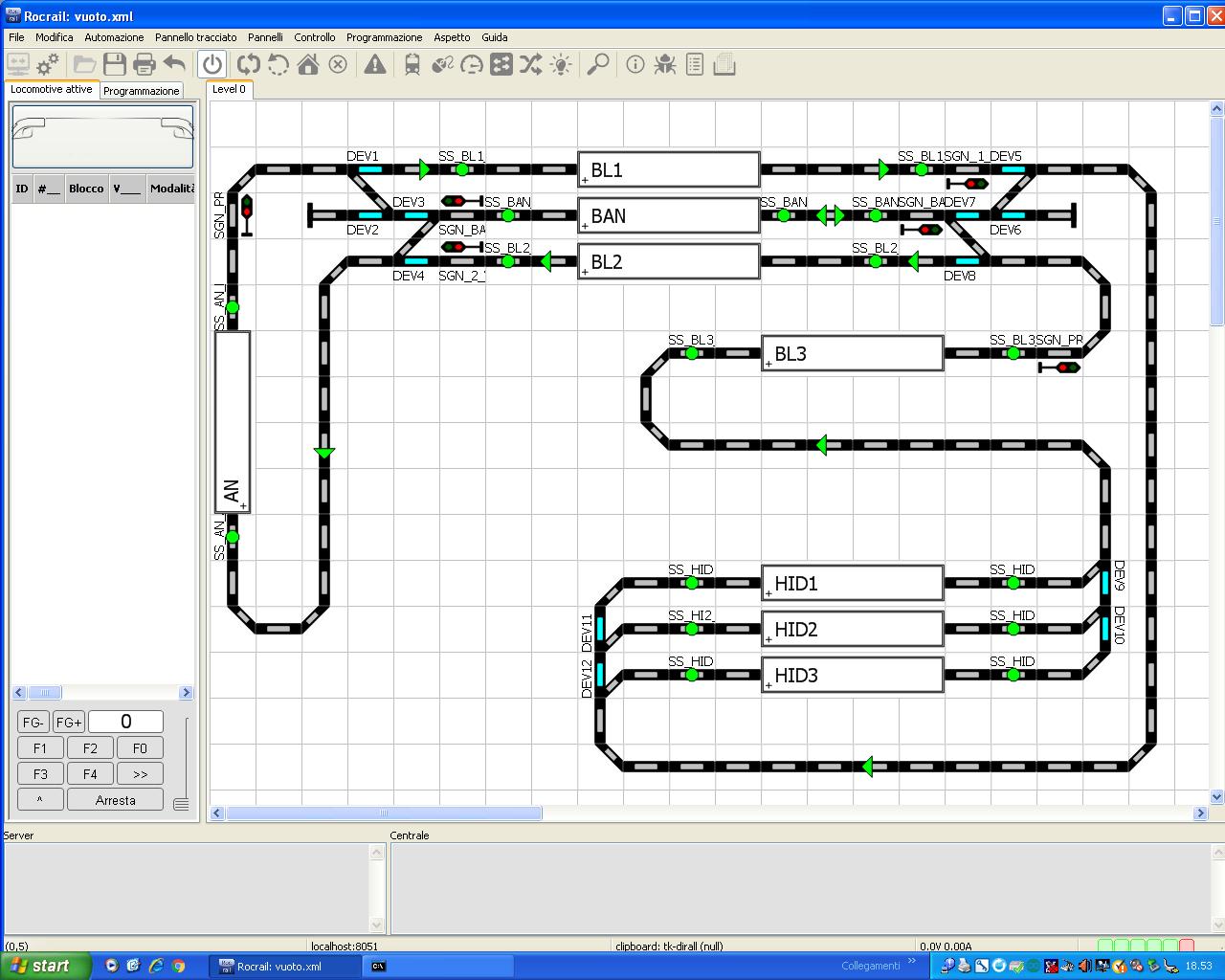The width and height of the screenshot is (1225, 980).
Task: Select block BL3 on the plan
Action: tap(853, 354)
